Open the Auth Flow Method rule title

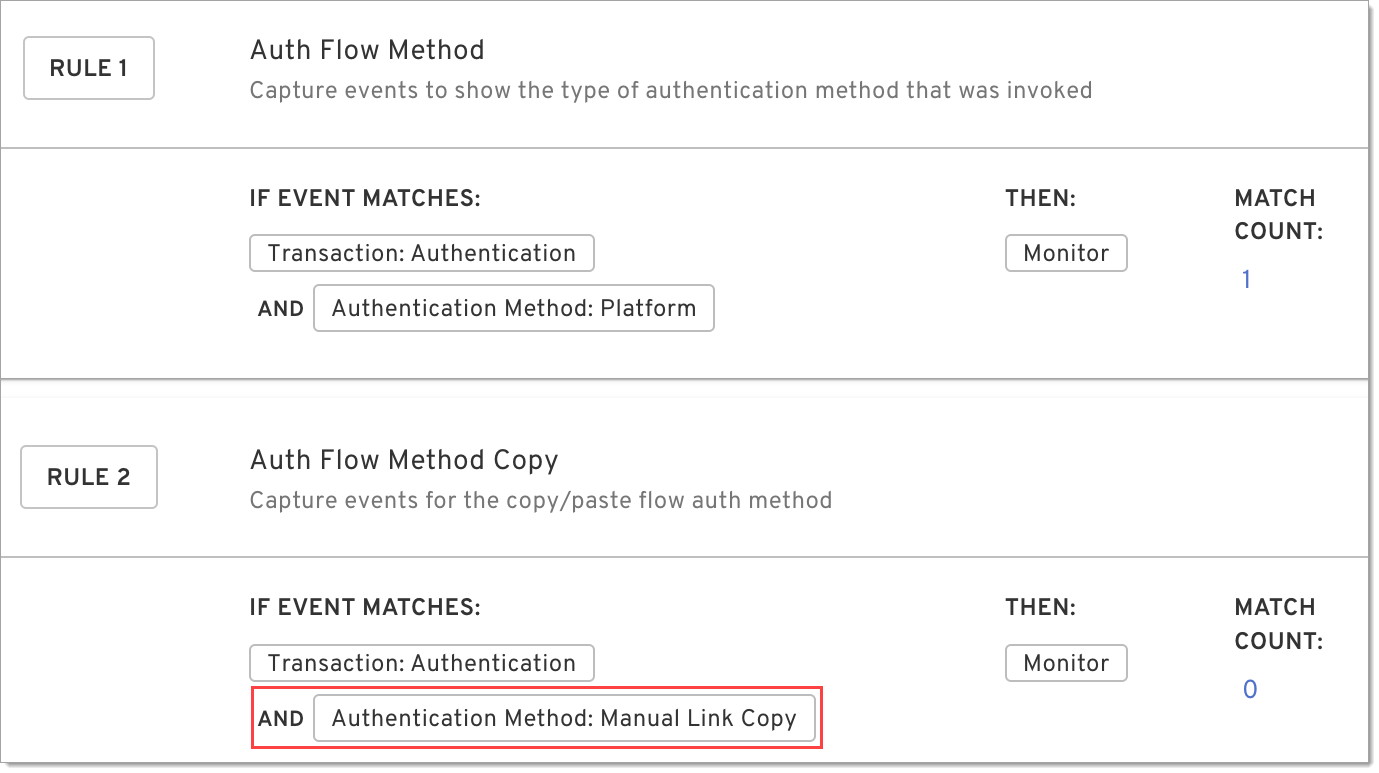point(366,50)
